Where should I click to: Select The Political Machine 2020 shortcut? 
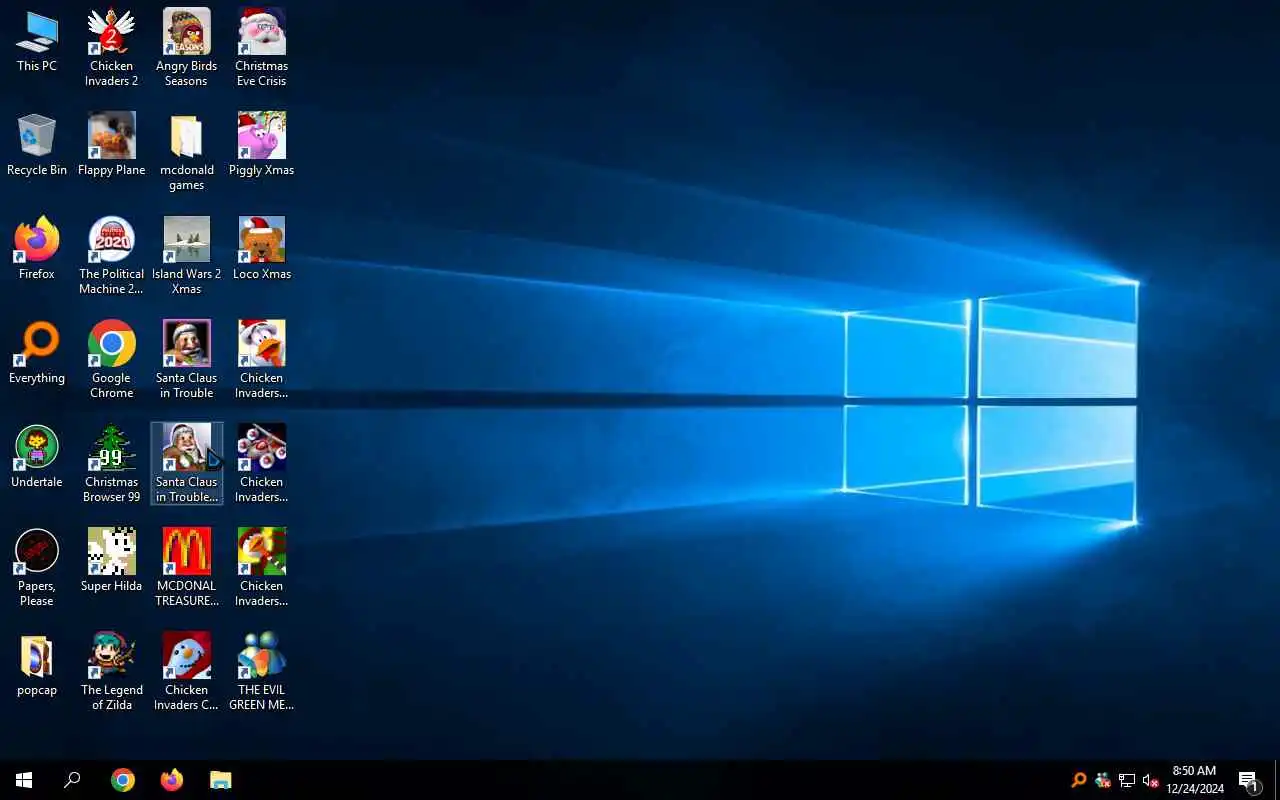[111, 255]
